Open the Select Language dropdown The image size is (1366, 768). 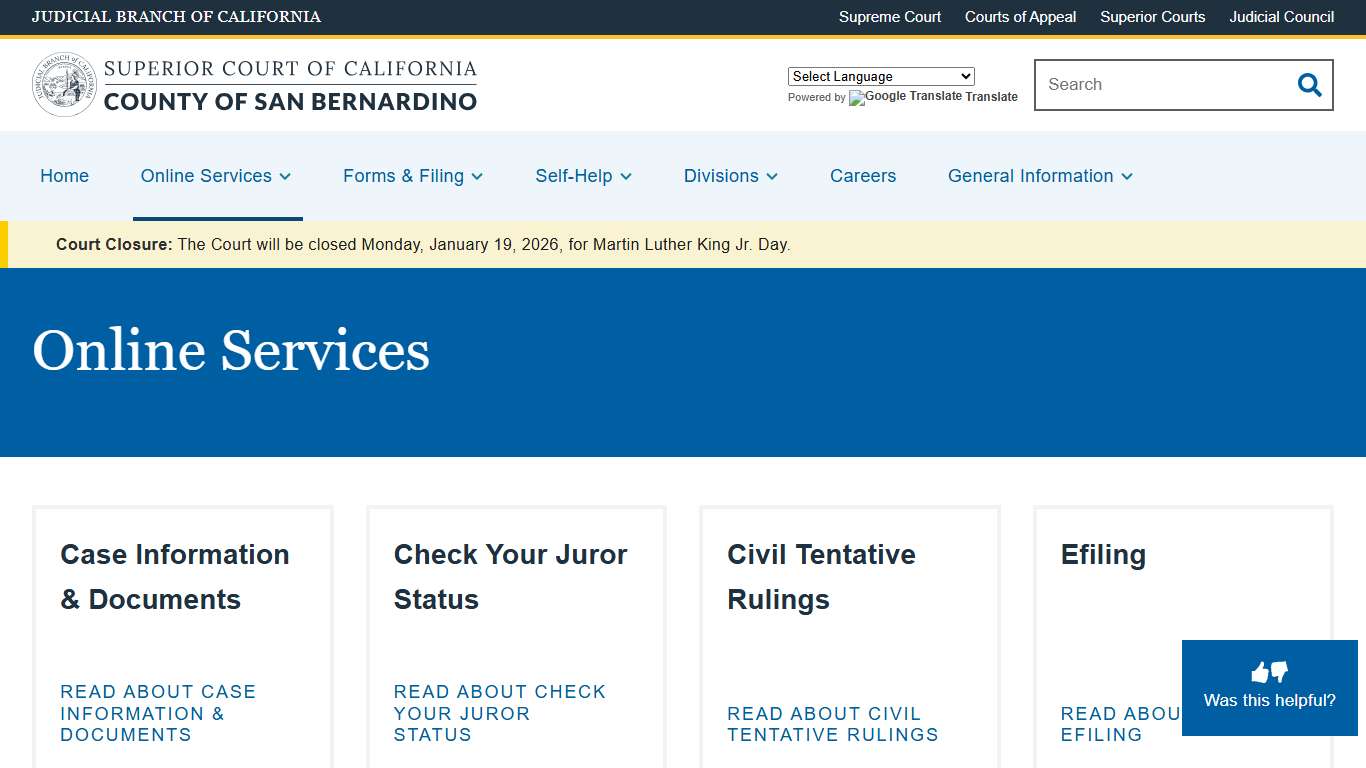(x=880, y=76)
